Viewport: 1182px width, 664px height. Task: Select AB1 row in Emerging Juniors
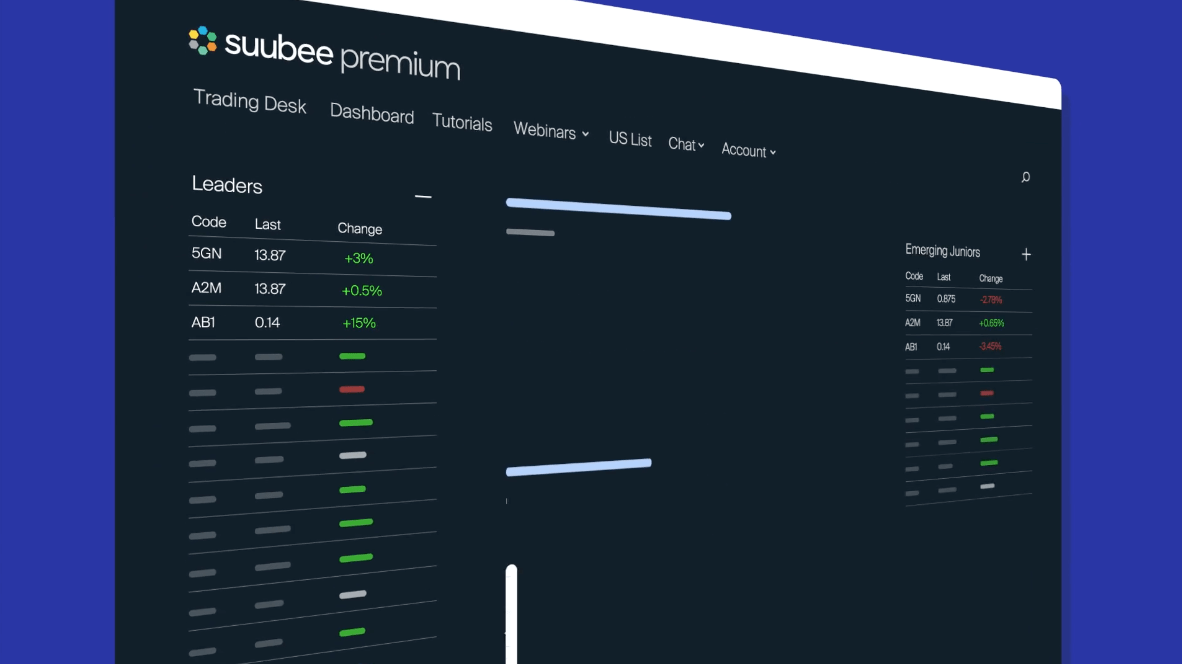[x=969, y=347]
